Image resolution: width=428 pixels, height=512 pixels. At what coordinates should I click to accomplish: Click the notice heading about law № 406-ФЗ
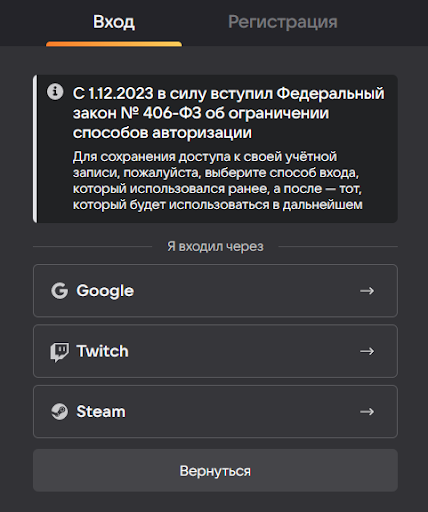[x=229, y=113]
